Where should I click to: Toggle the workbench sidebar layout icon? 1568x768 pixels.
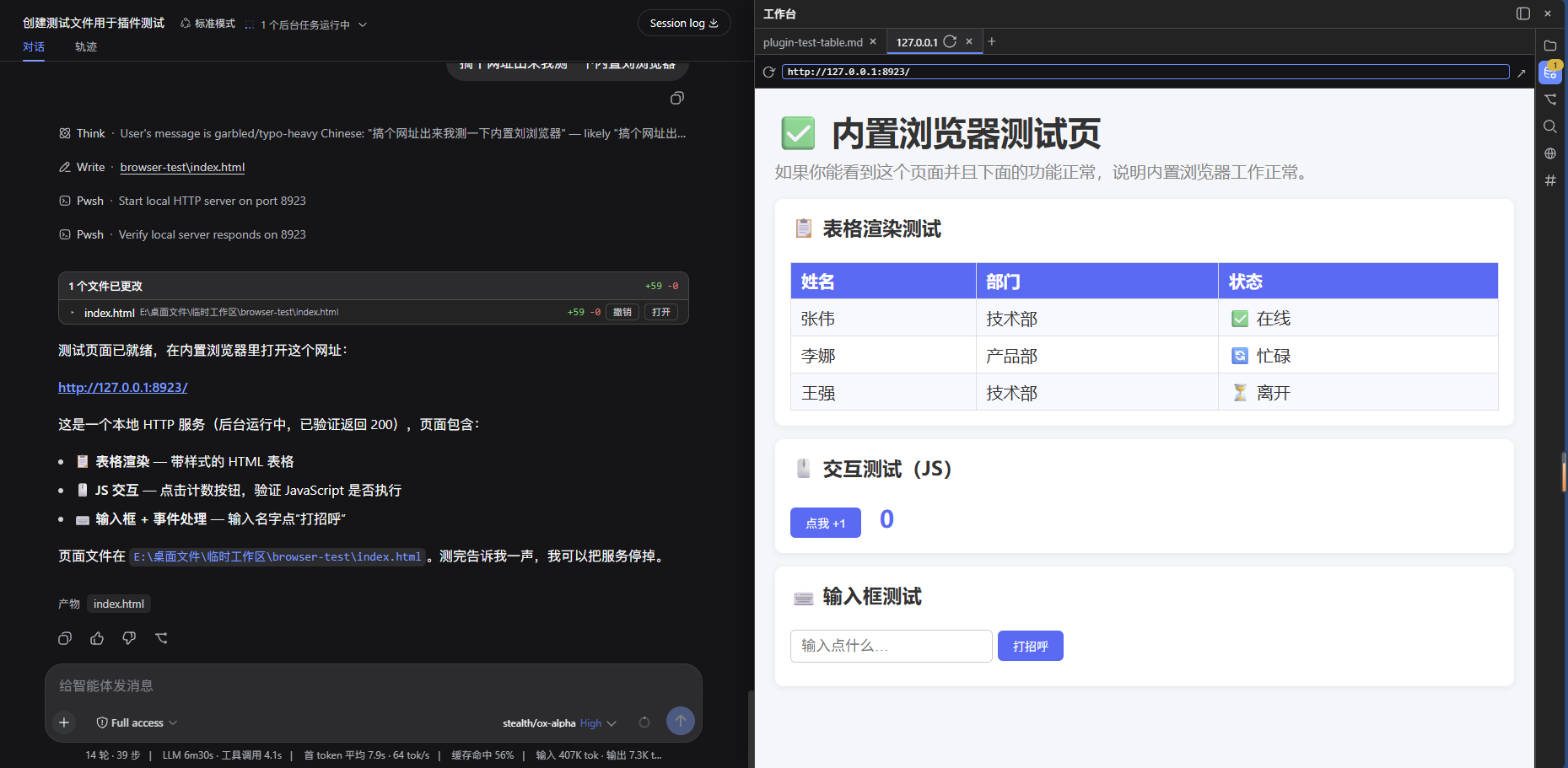pos(1523,13)
